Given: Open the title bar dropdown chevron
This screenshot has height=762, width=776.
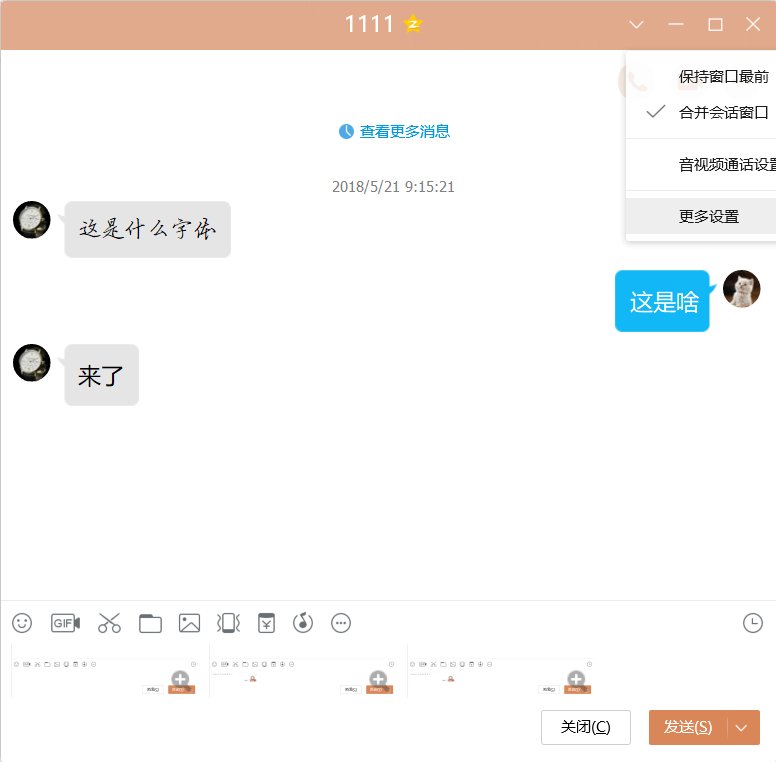Looking at the screenshot, I should (636, 24).
